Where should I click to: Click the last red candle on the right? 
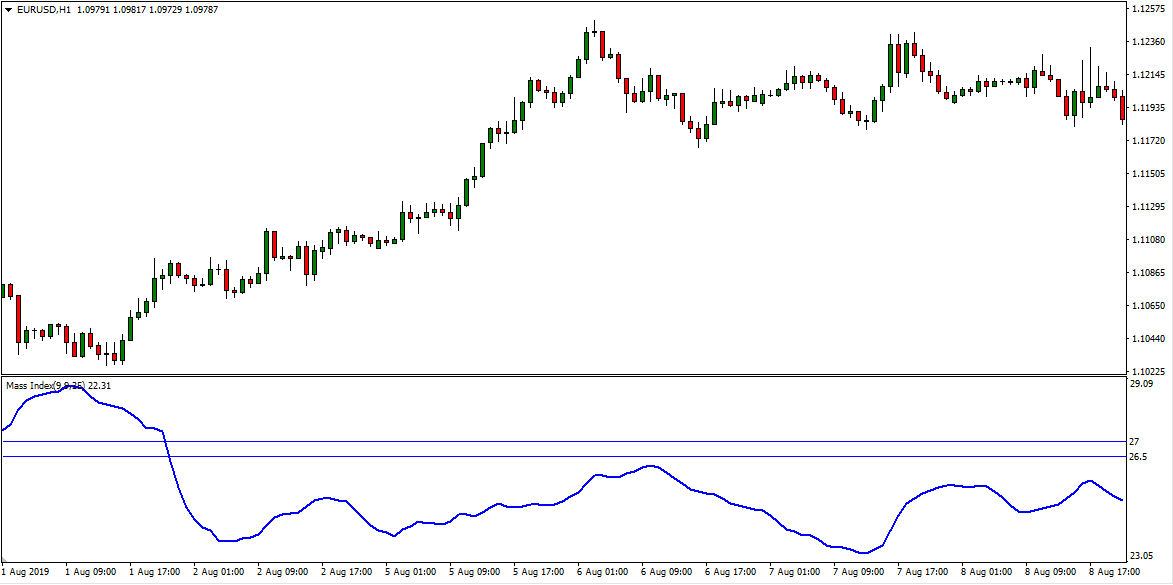tap(1123, 107)
